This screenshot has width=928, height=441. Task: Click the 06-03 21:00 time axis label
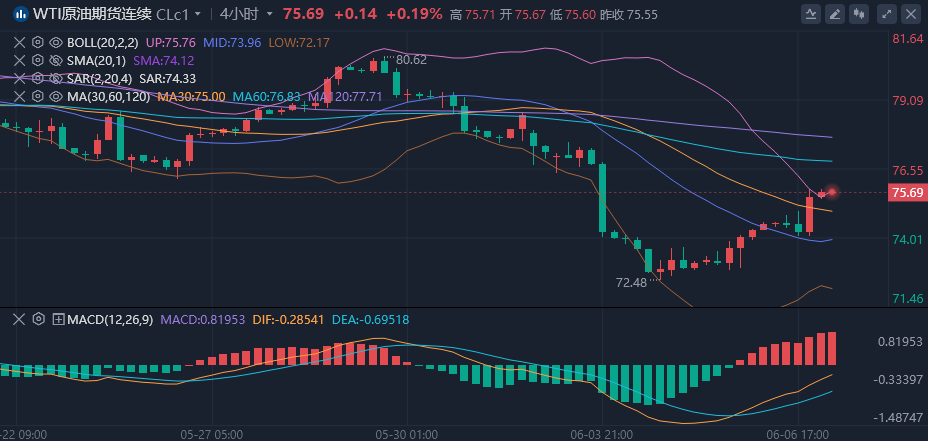click(600, 435)
